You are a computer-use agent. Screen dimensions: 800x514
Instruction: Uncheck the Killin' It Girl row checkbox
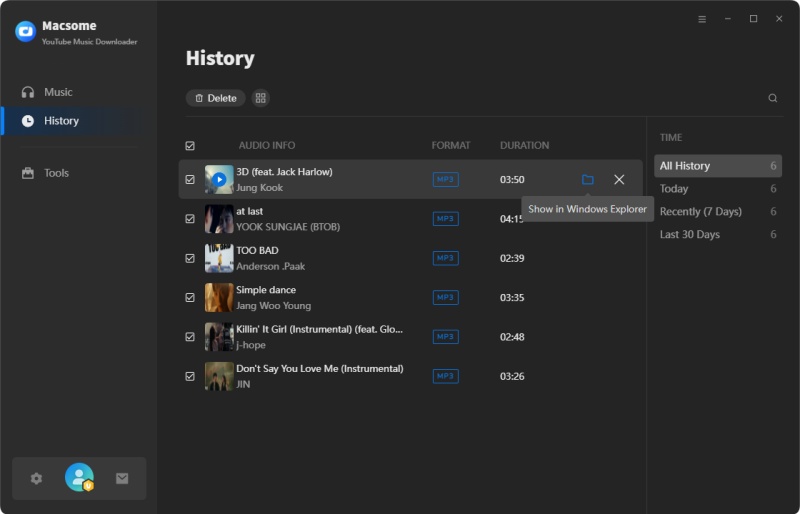tap(190, 337)
